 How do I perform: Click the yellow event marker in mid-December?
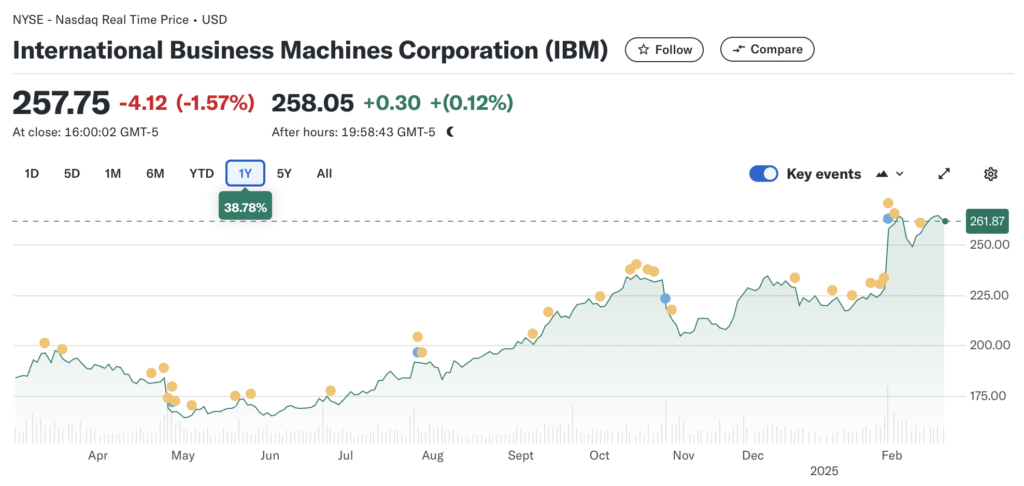tap(795, 278)
